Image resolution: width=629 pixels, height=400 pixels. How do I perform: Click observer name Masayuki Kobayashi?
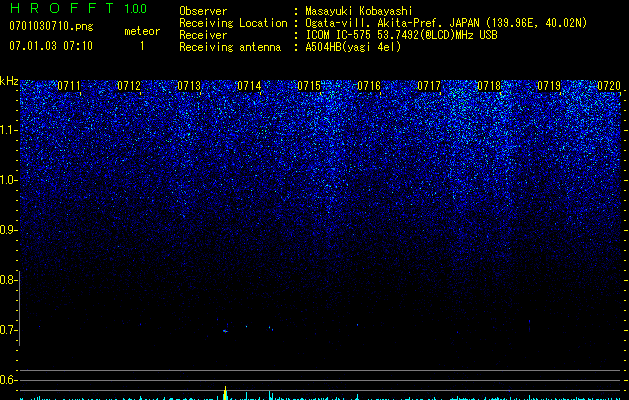tap(359, 11)
